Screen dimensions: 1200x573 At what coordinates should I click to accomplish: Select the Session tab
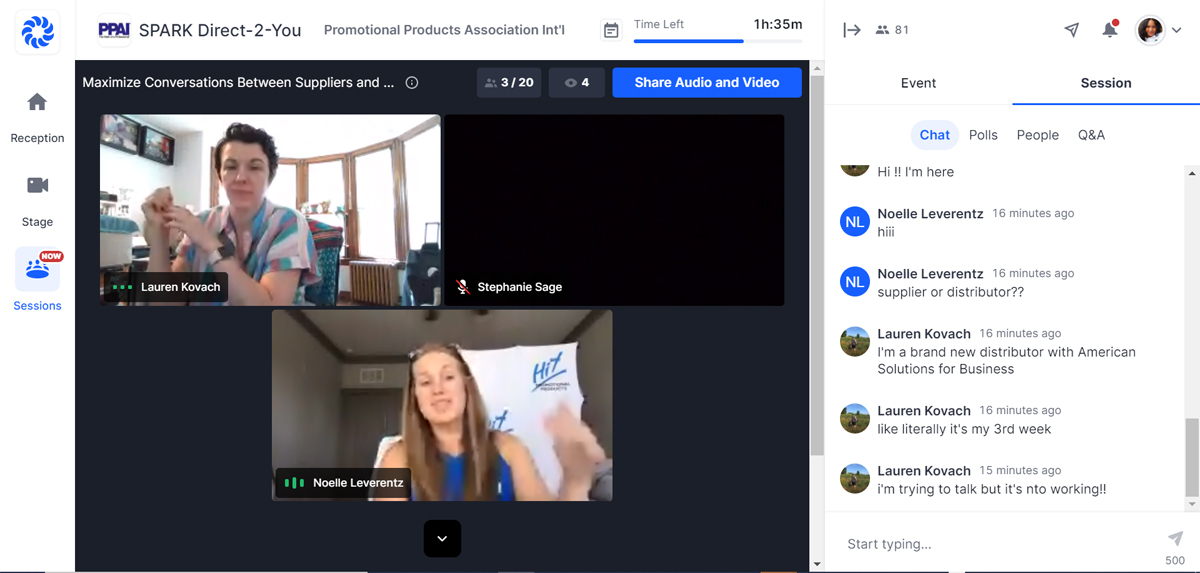pyautogui.click(x=1105, y=83)
